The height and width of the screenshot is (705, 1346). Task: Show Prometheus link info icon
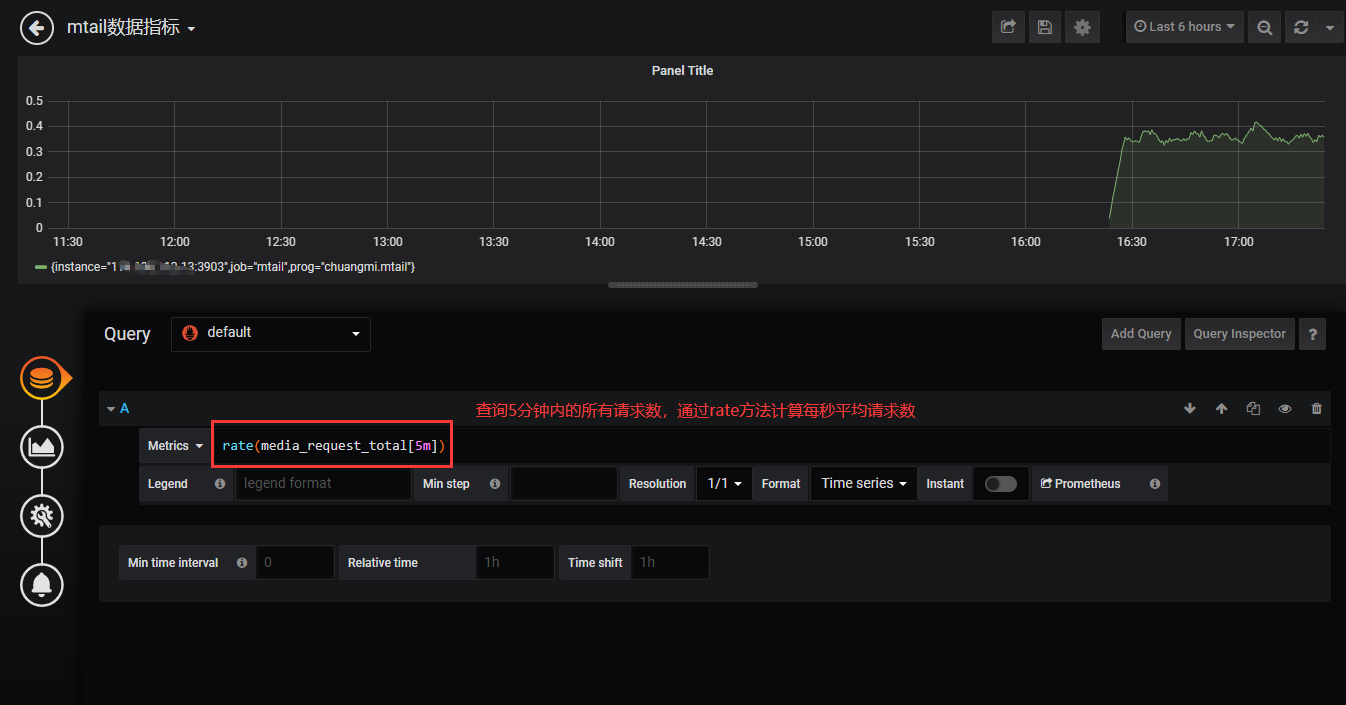pos(1155,484)
